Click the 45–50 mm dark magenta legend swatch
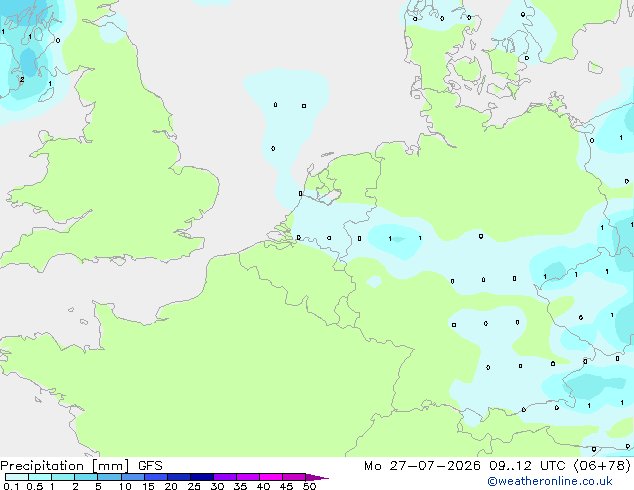The height and width of the screenshot is (490, 634). (x=294, y=477)
